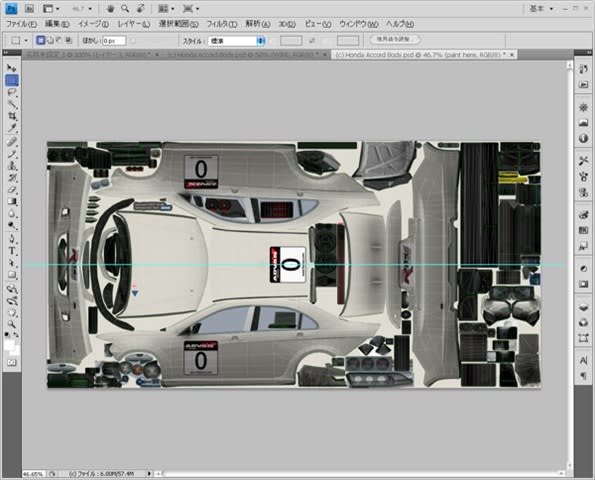
Task: Select the Brush tool
Action: 12,154
